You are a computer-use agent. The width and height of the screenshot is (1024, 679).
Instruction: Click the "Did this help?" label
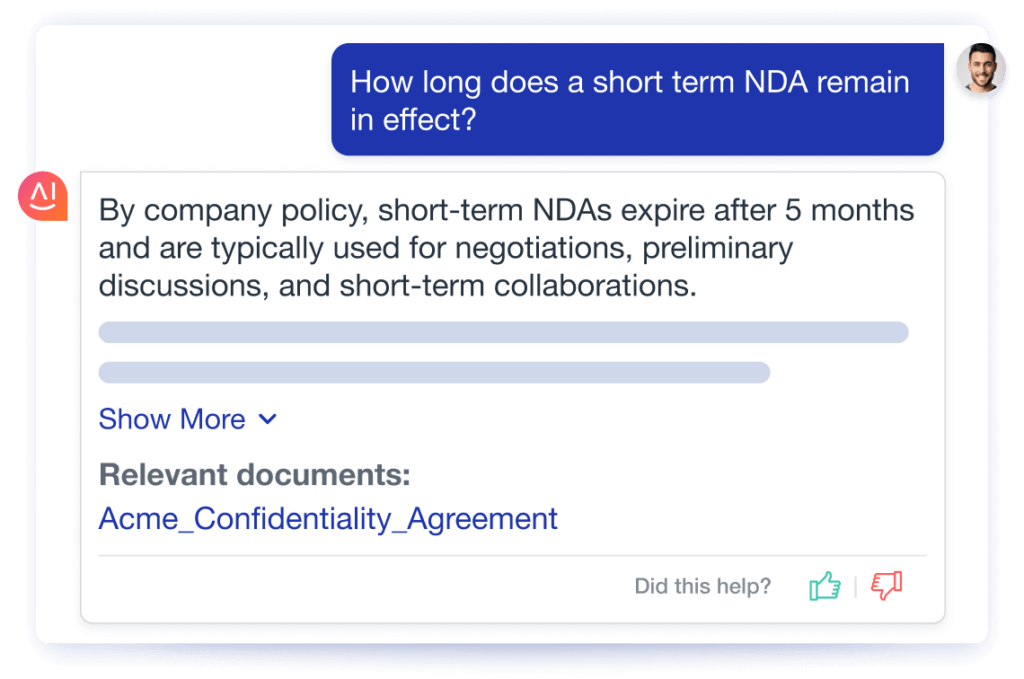tap(702, 586)
